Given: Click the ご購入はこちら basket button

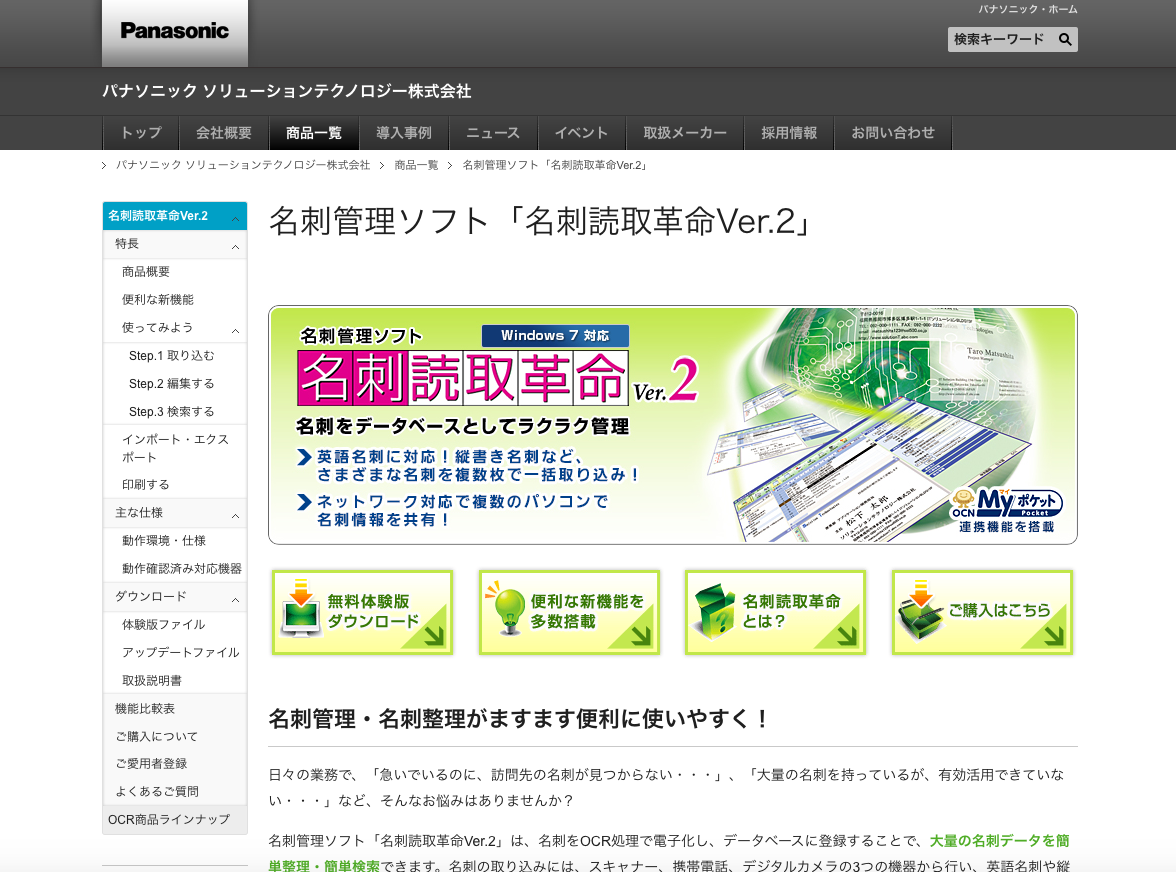Looking at the screenshot, I should 982,613.
